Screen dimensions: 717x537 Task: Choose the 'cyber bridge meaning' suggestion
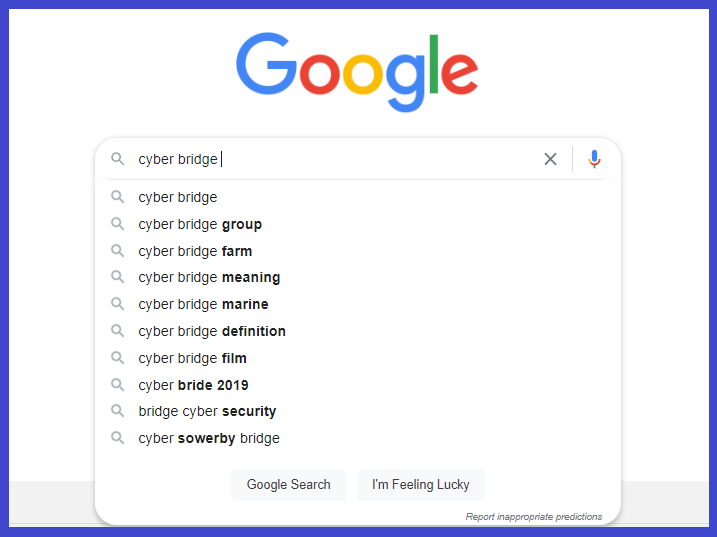pos(355,277)
